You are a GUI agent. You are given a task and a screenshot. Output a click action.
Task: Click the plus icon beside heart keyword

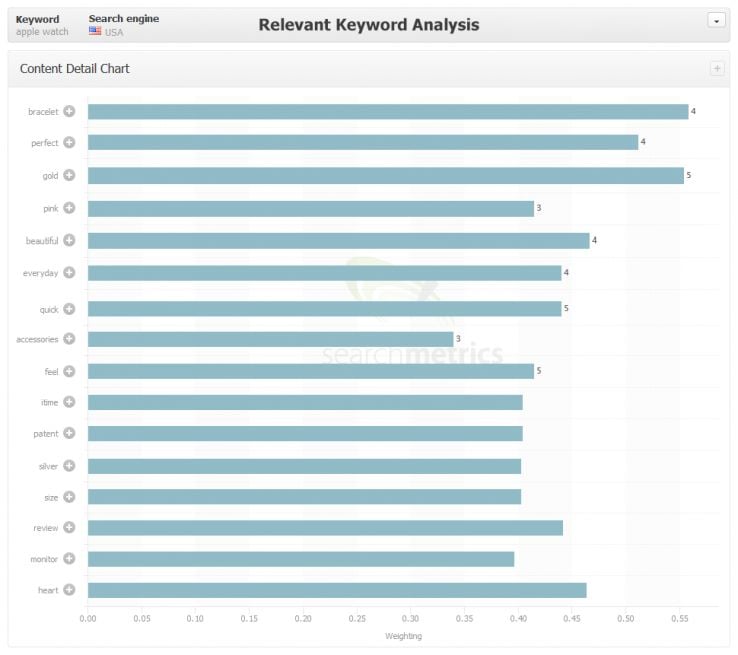tap(69, 590)
